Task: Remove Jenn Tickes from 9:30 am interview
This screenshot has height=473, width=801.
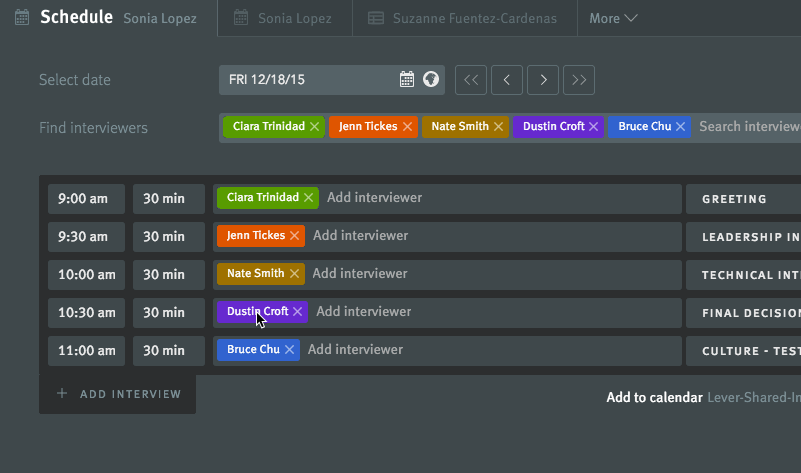Action: pyautogui.click(x=295, y=235)
